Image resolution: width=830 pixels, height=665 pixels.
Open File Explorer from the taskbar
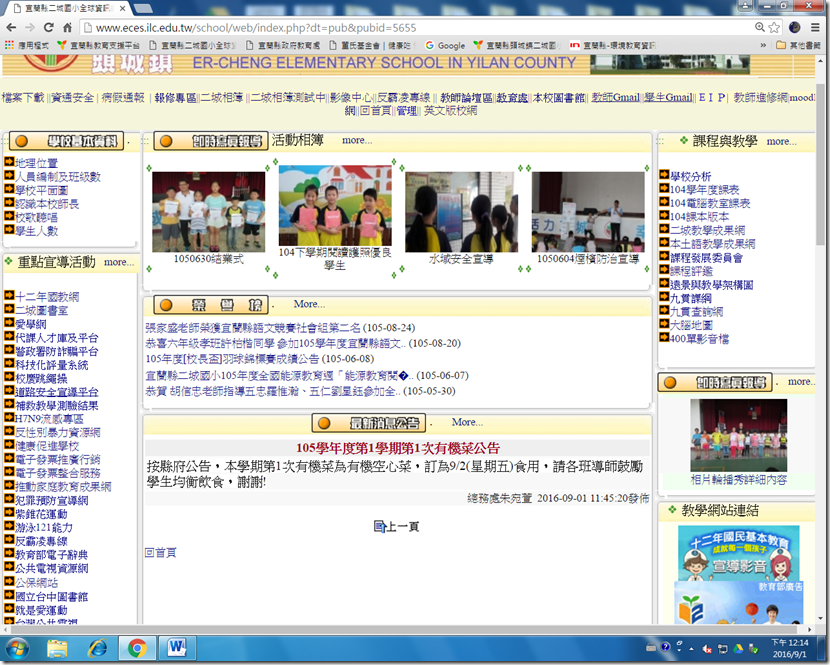(57, 648)
